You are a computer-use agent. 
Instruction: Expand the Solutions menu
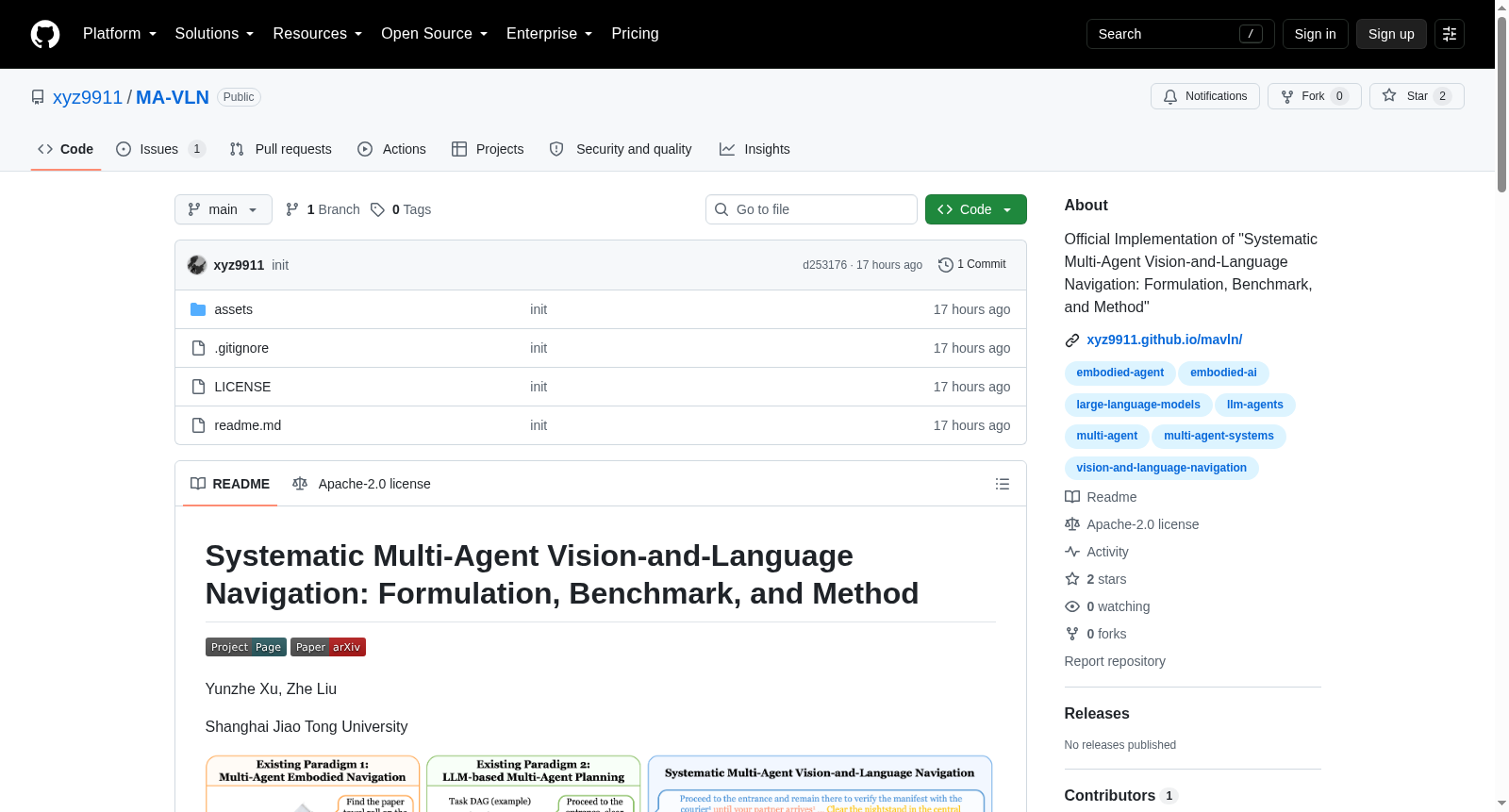point(214,34)
